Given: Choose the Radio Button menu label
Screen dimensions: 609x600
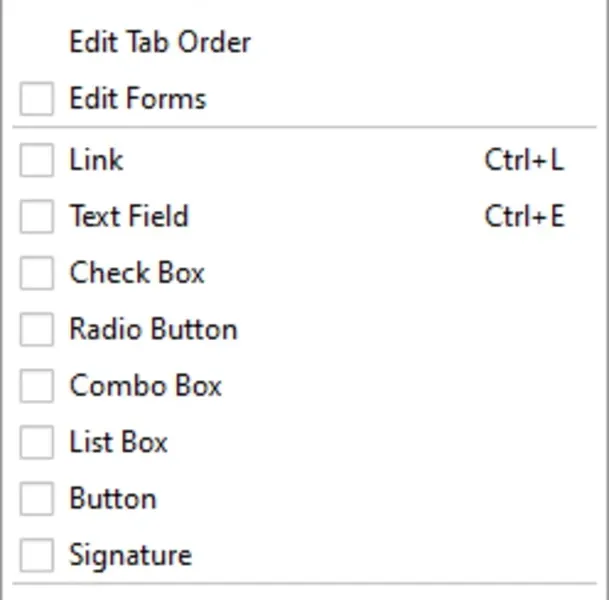Looking at the screenshot, I should click(152, 329).
